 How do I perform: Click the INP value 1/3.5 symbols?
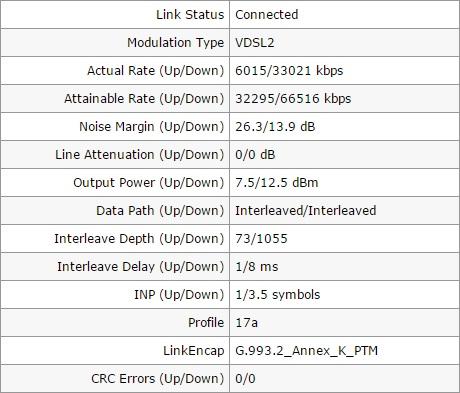pos(278,295)
